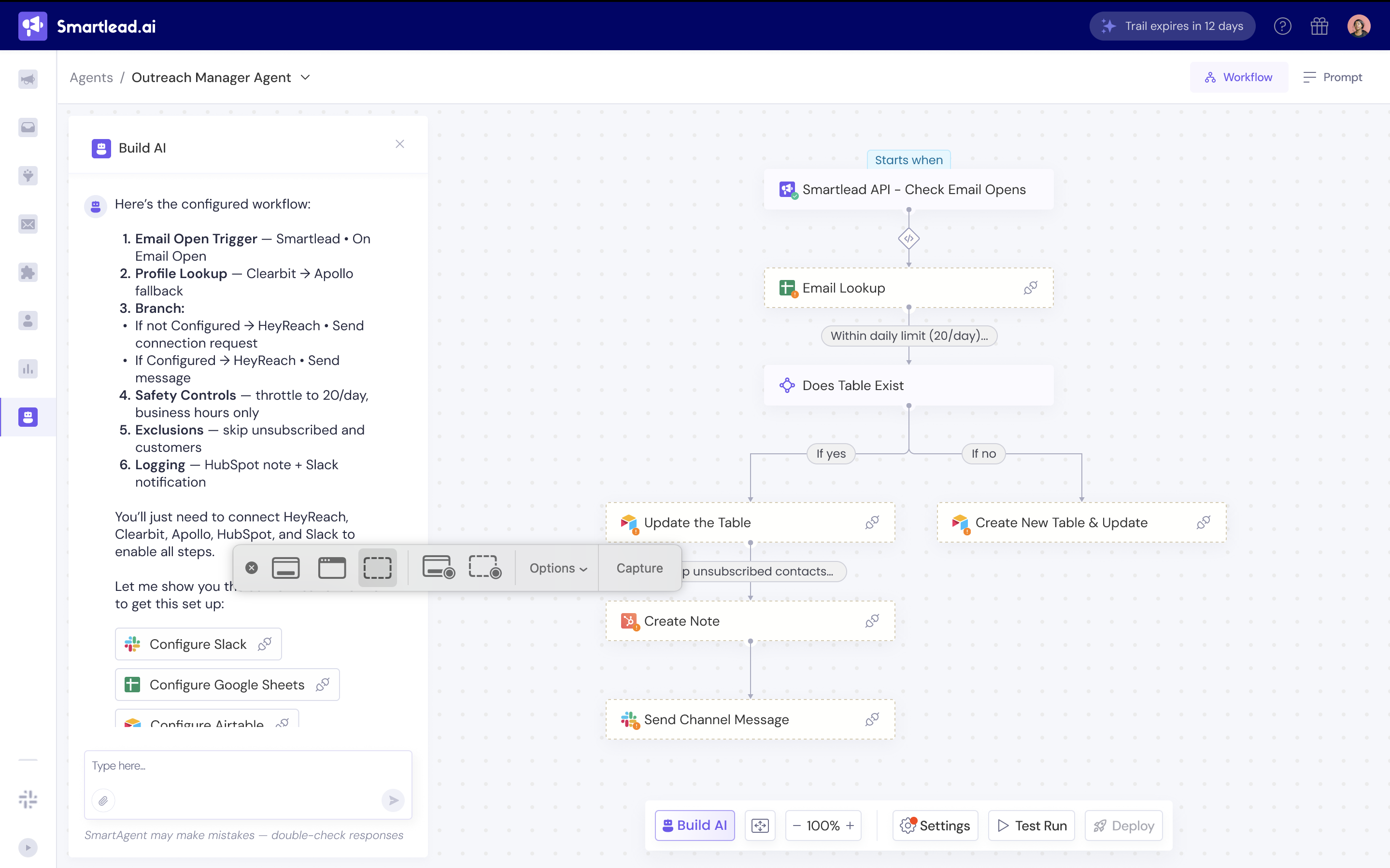Select the agents robot sidebar icon
1390x868 pixels.
pyautogui.click(x=28, y=417)
